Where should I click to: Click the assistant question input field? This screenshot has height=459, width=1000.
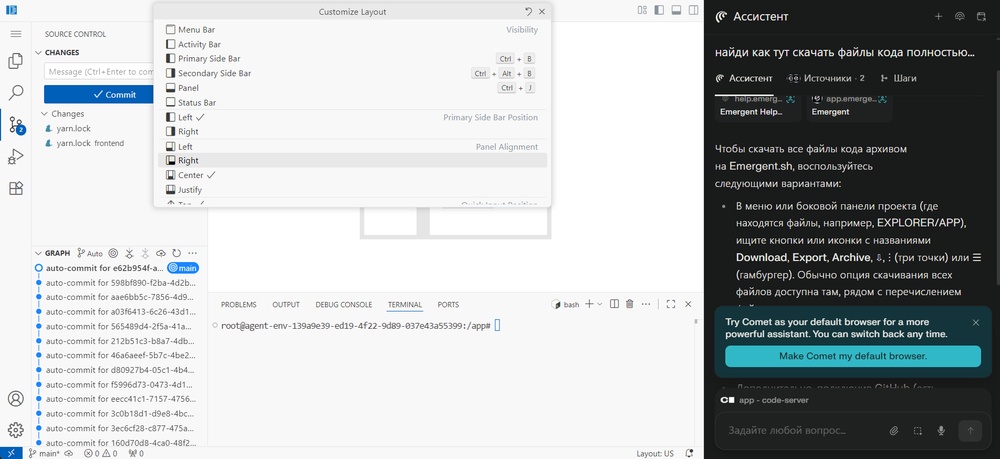point(787,430)
